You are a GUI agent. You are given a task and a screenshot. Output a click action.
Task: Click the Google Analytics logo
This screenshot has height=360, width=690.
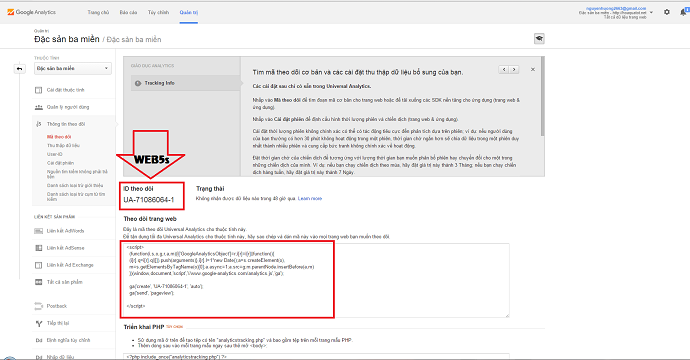31,12
